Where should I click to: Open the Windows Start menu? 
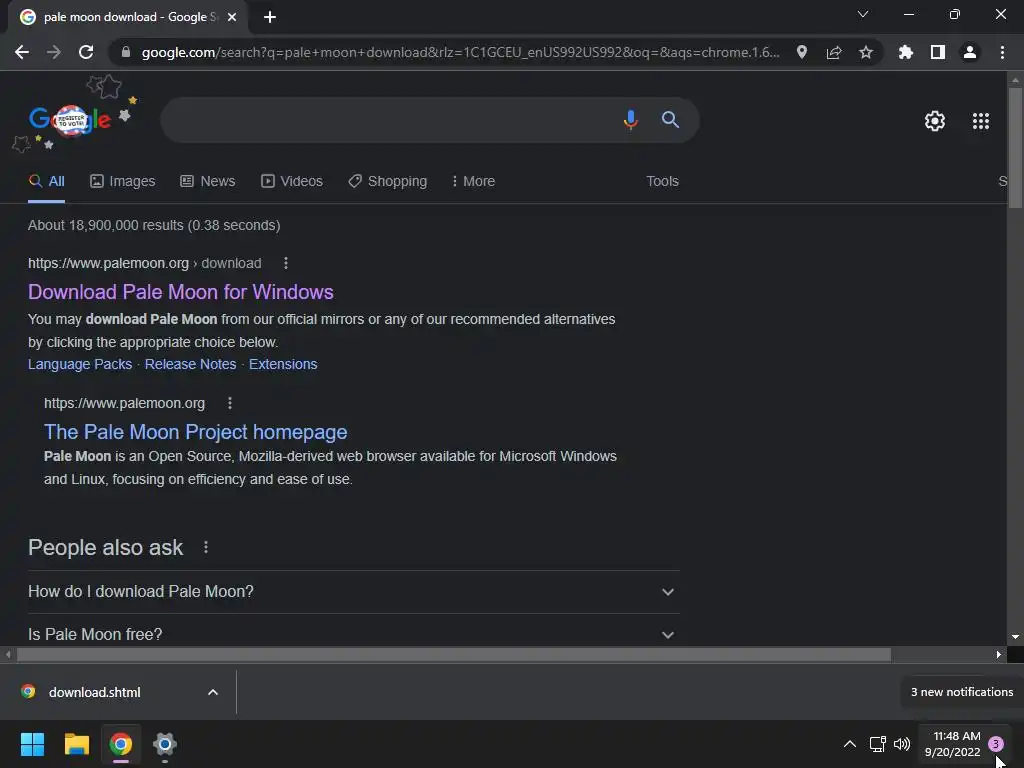click(x=32, y=744)
